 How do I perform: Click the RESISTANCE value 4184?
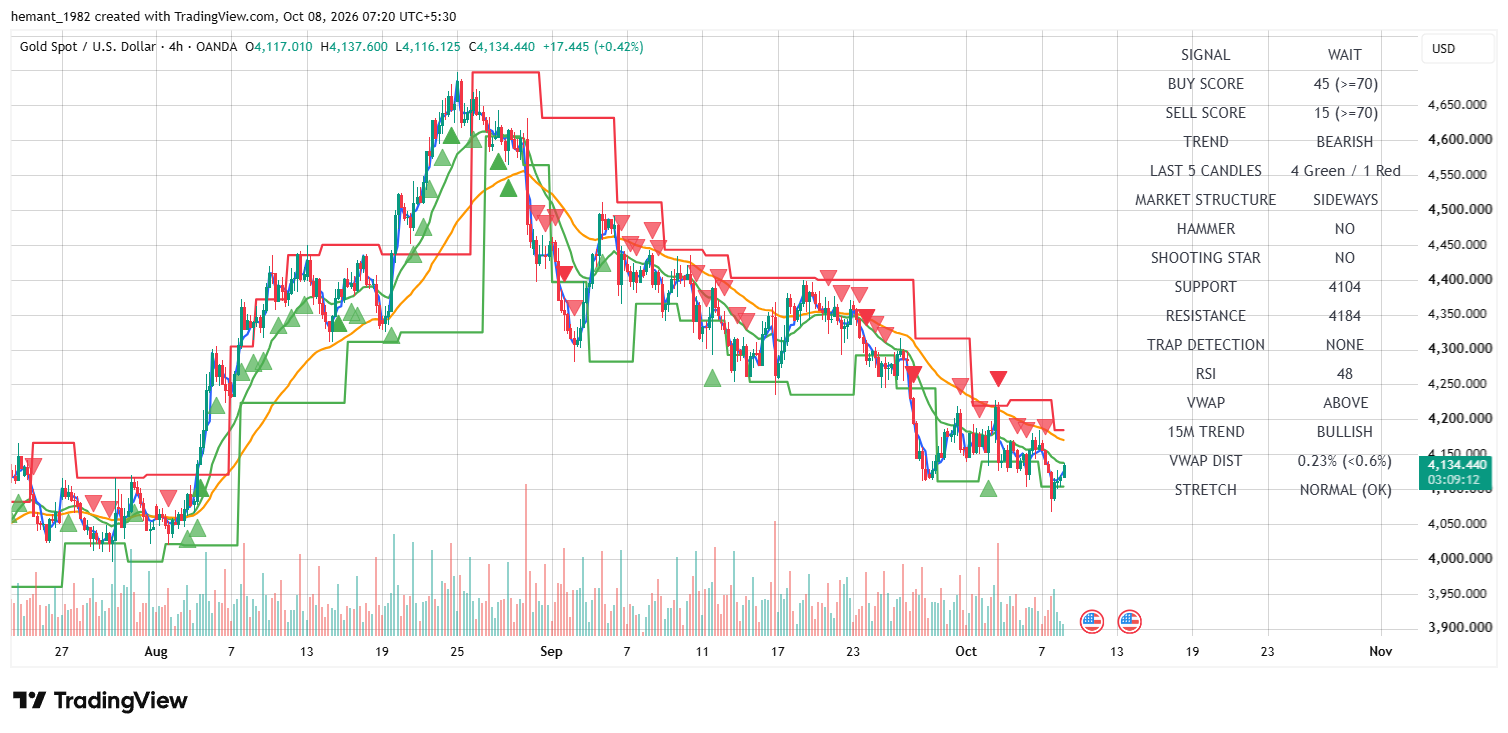click(x=1345, y=316)
